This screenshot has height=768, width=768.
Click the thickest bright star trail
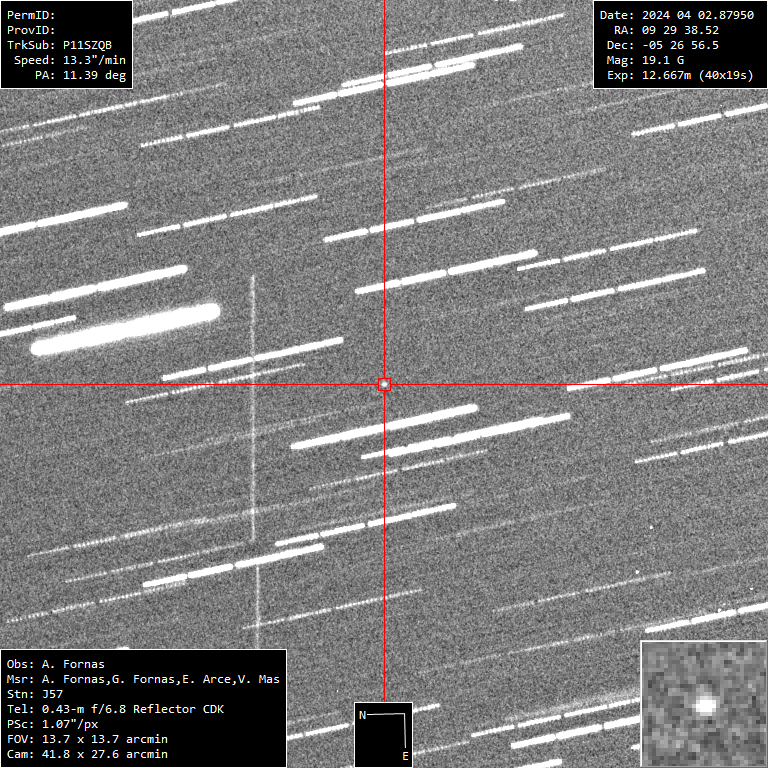(126, 329)
